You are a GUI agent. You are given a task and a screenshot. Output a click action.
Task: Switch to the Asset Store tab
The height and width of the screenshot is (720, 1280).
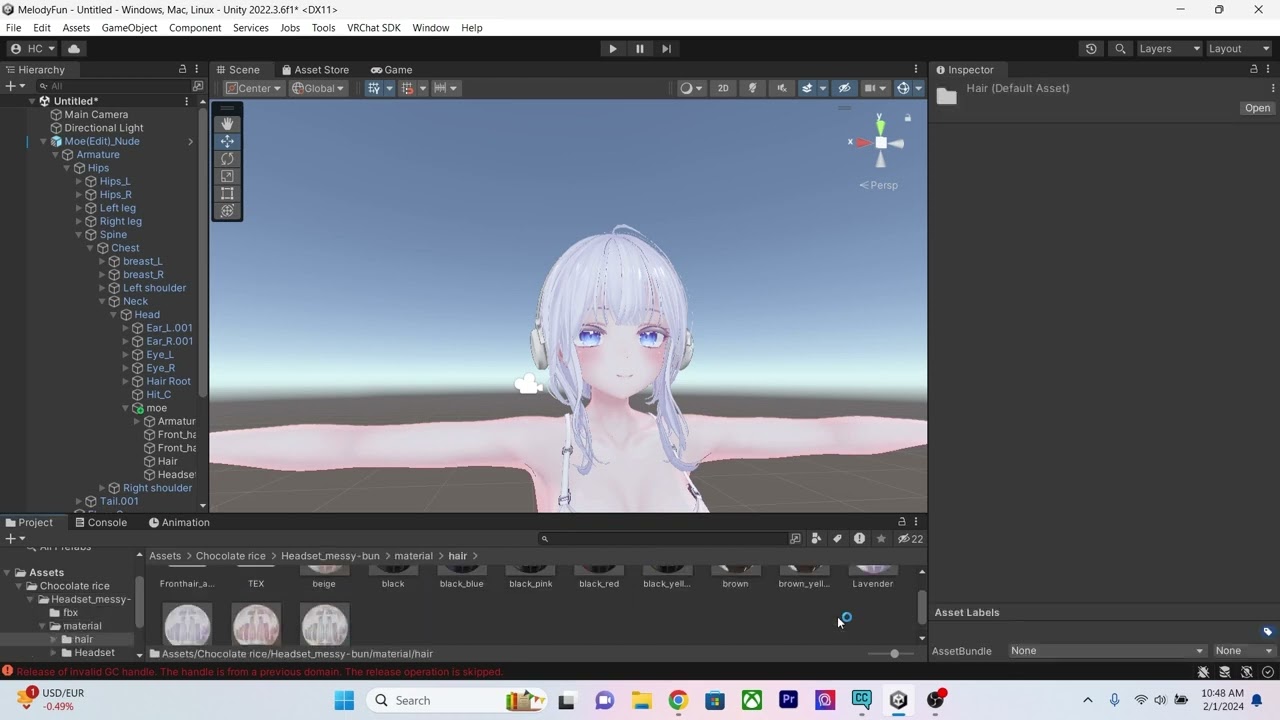tap(315, 70)
